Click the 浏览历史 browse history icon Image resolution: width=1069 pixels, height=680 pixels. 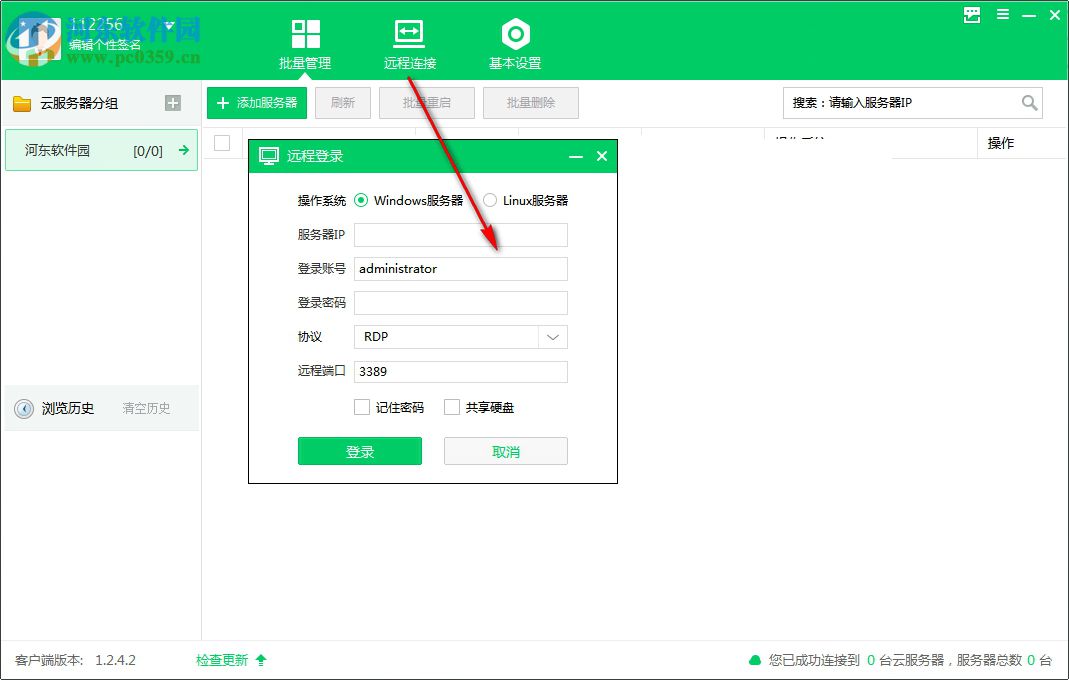(22, 408)
